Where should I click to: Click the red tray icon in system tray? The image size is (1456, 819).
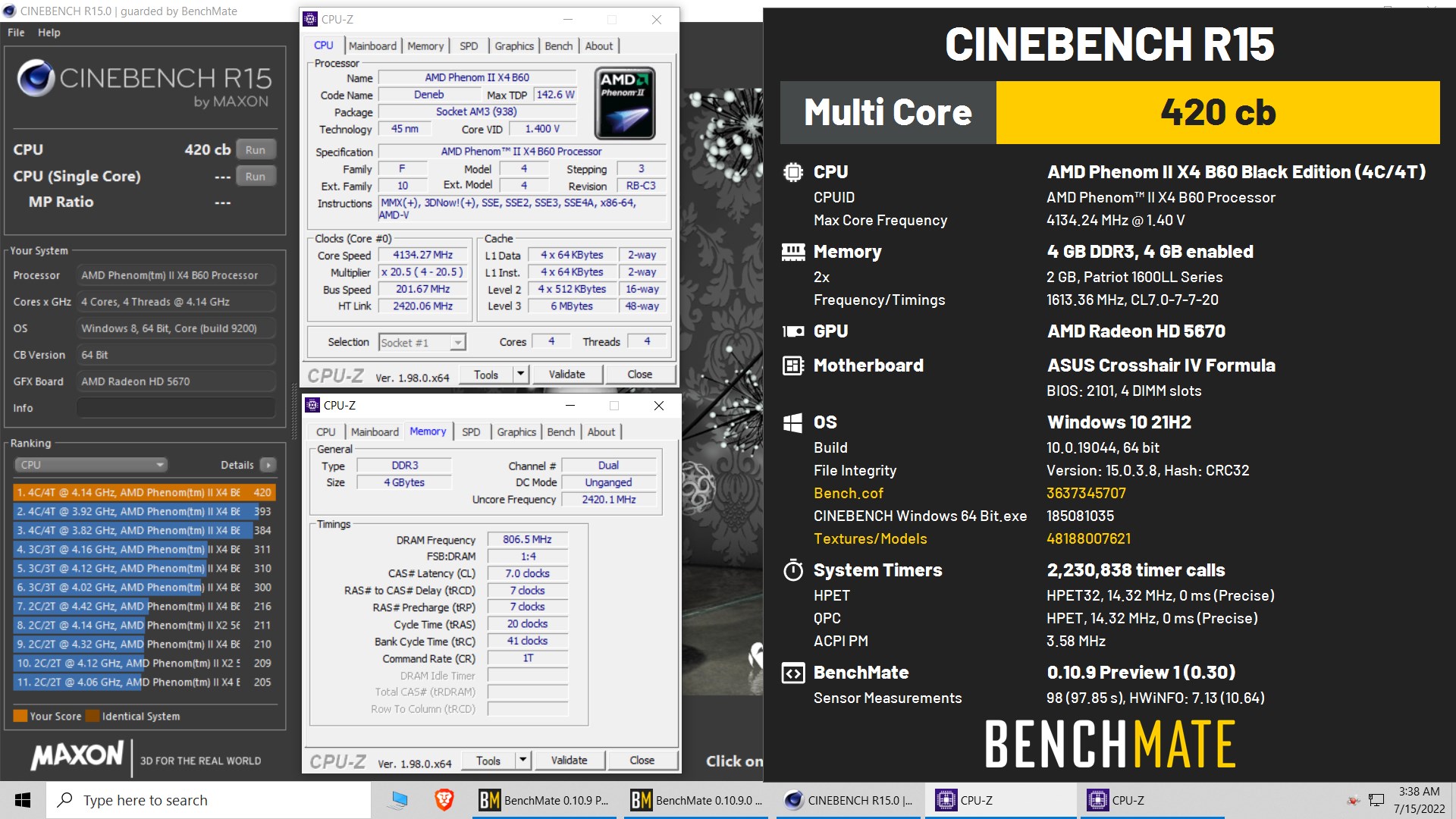1353,800
